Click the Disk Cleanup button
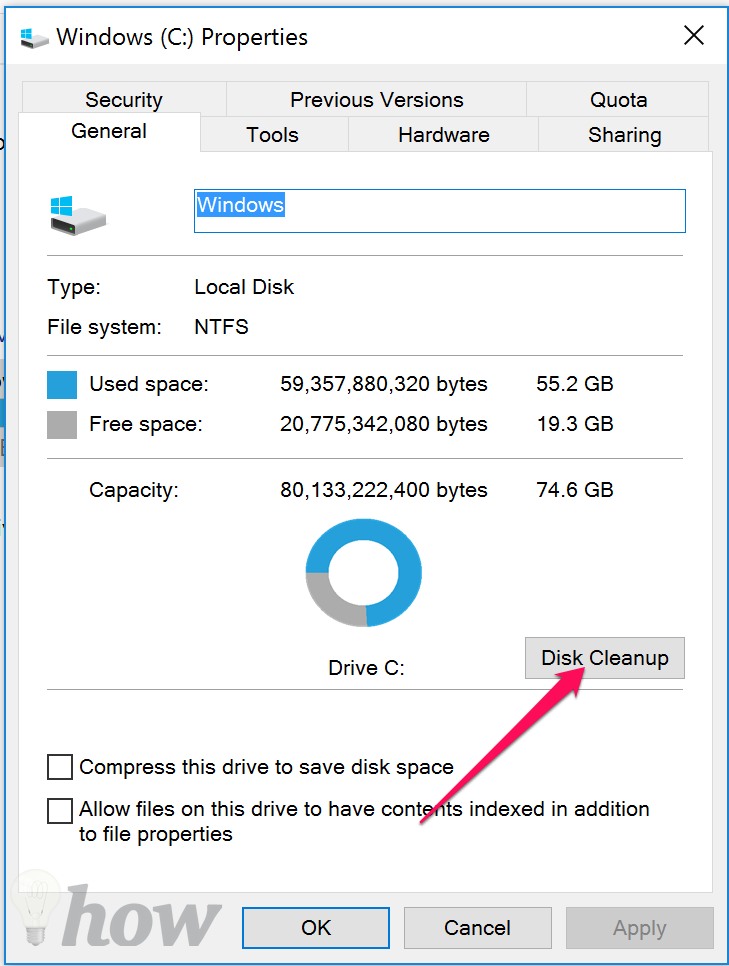729x966 pixels. coord(605,658)
